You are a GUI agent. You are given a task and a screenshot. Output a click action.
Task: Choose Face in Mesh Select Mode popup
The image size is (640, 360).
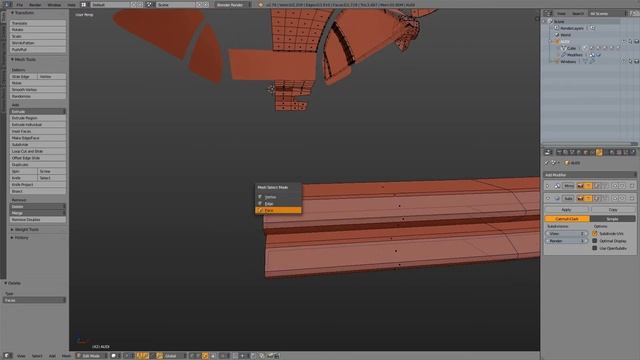278,210
